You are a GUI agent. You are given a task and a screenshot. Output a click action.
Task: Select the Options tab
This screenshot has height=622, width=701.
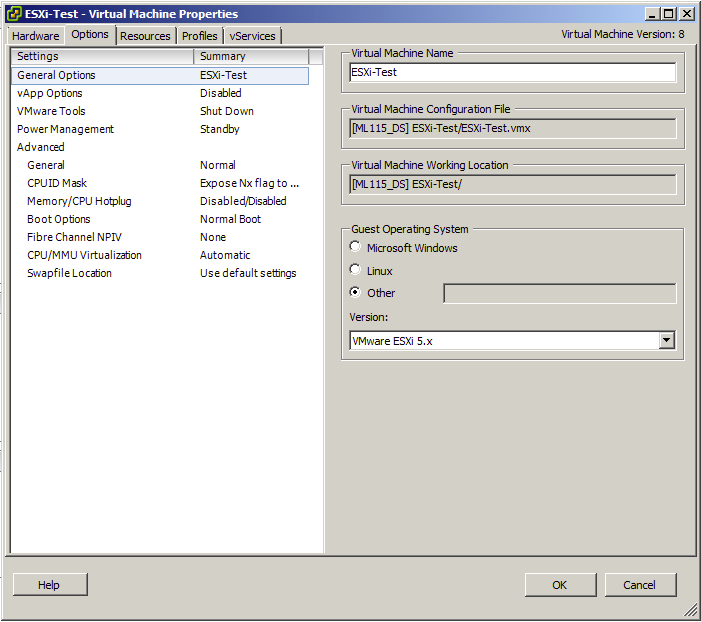tap(90, 34)
